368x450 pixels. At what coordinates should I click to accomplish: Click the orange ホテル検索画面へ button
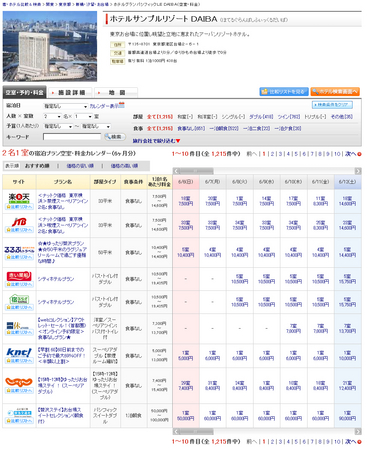click(335, 91)
